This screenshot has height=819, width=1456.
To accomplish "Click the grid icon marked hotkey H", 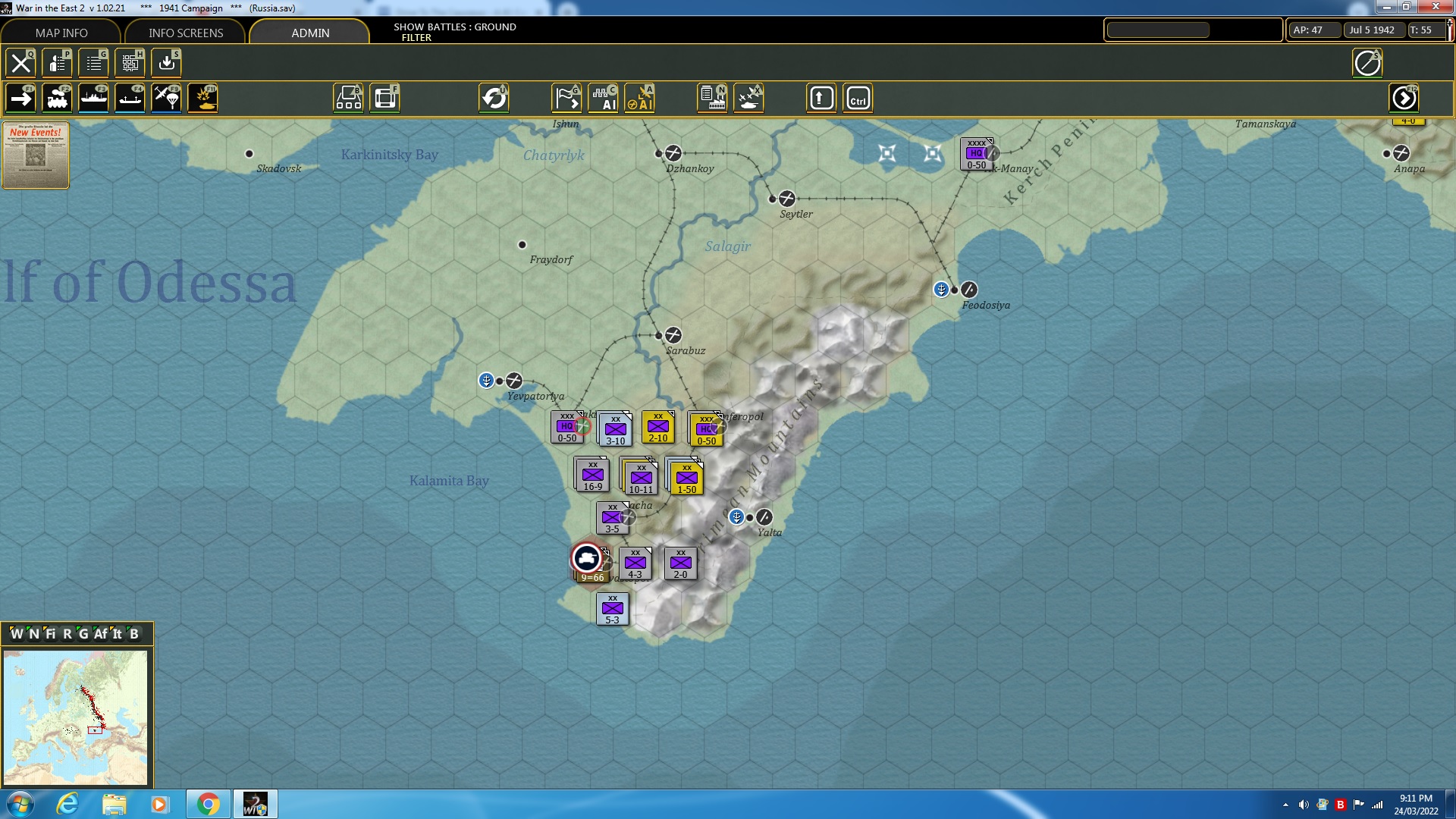I will (x=130, y=63).
